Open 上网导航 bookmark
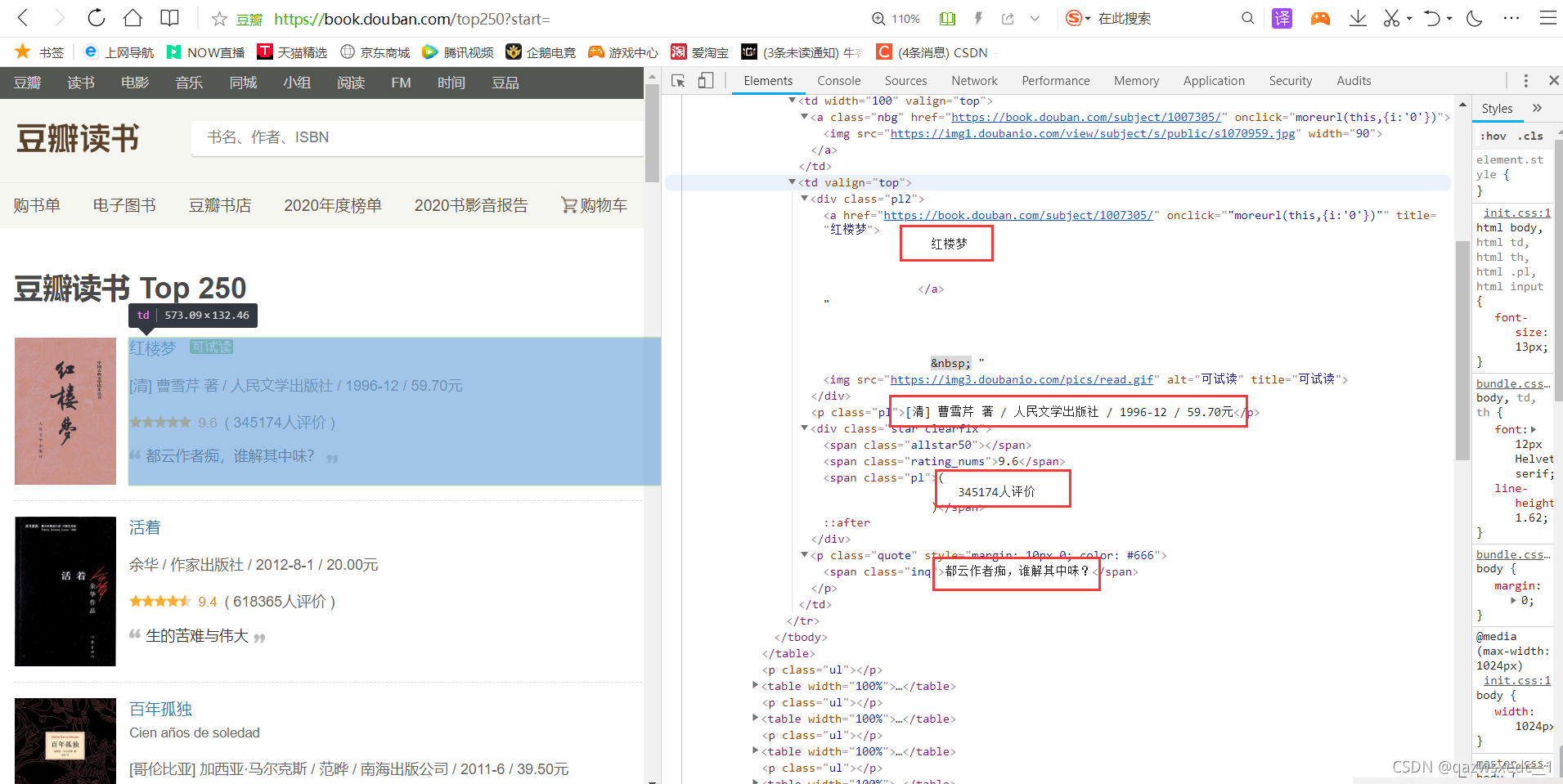Viewport: 1563px width, 784px height. 119,52
